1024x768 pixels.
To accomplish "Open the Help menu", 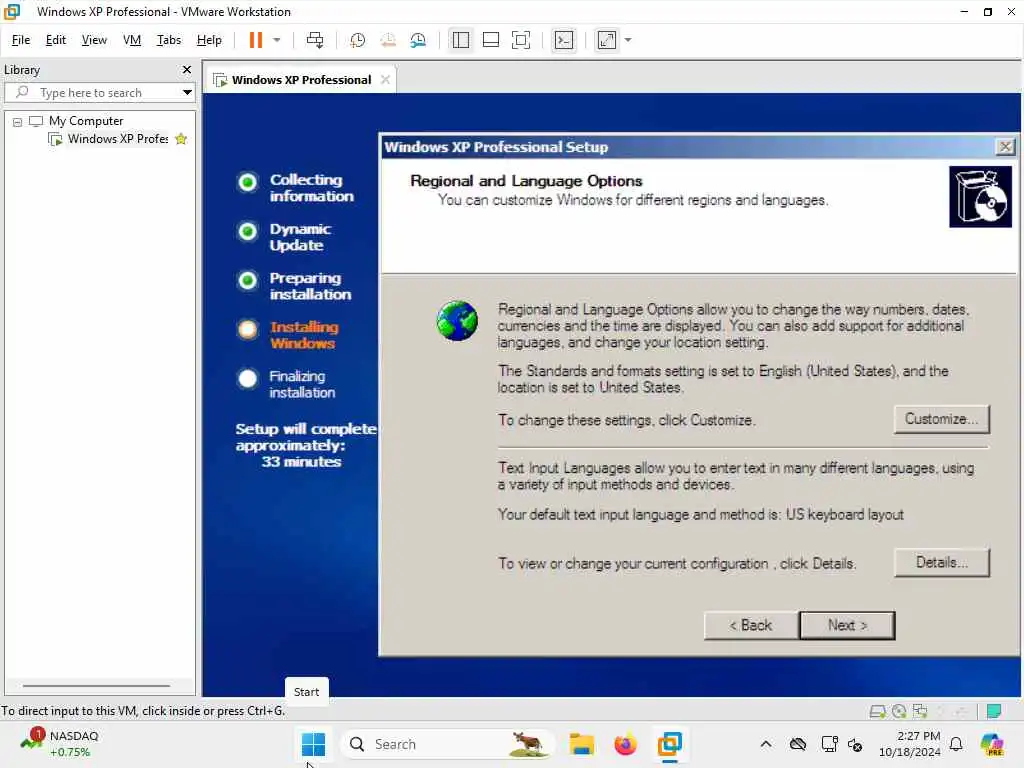I will [209, 40].
